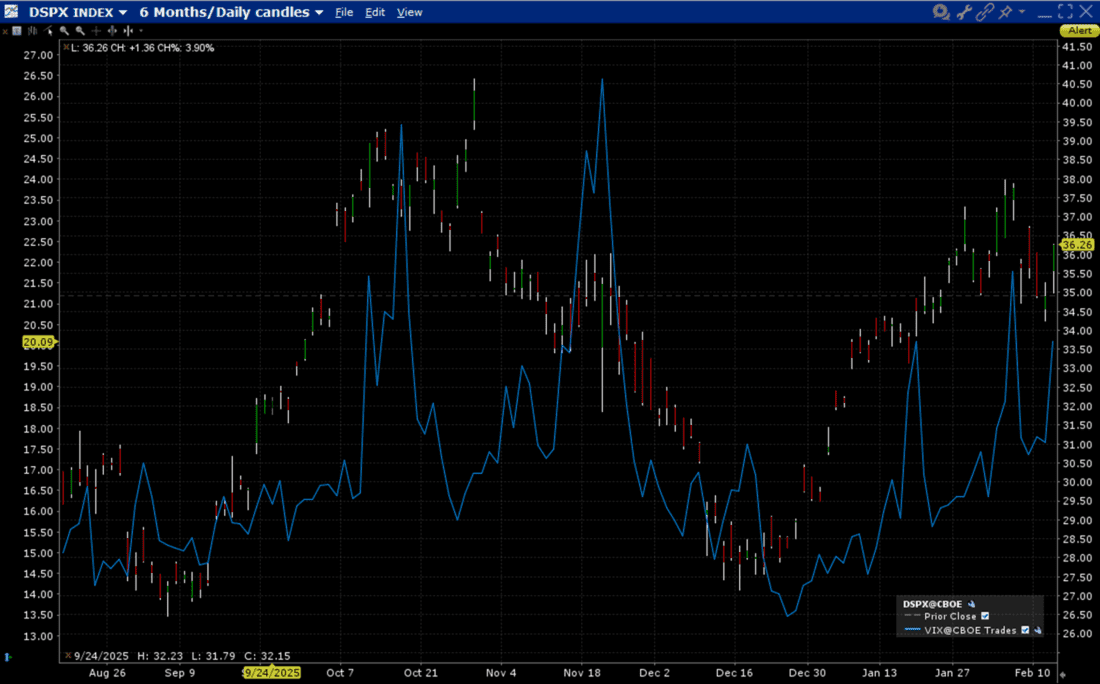Open the 6 Months/Daily candles dropdown
This screenshot has height=684, width=1100.
(x=319, y=12)
